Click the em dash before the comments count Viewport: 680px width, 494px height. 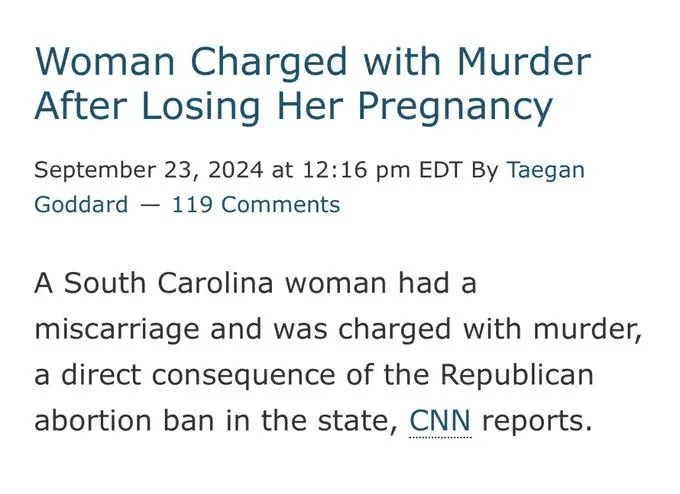[x=150, y=205]
